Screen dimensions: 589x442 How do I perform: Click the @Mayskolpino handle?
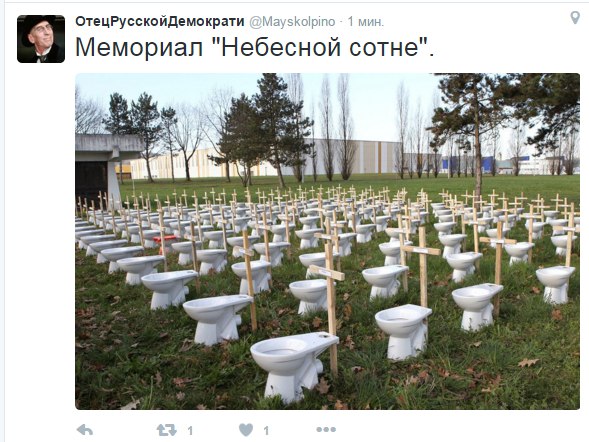292,22
